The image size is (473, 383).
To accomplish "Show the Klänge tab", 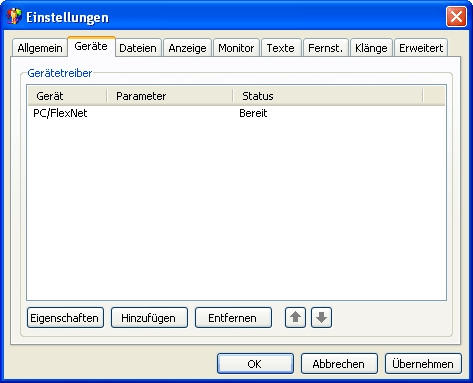I will coord(371,48).
